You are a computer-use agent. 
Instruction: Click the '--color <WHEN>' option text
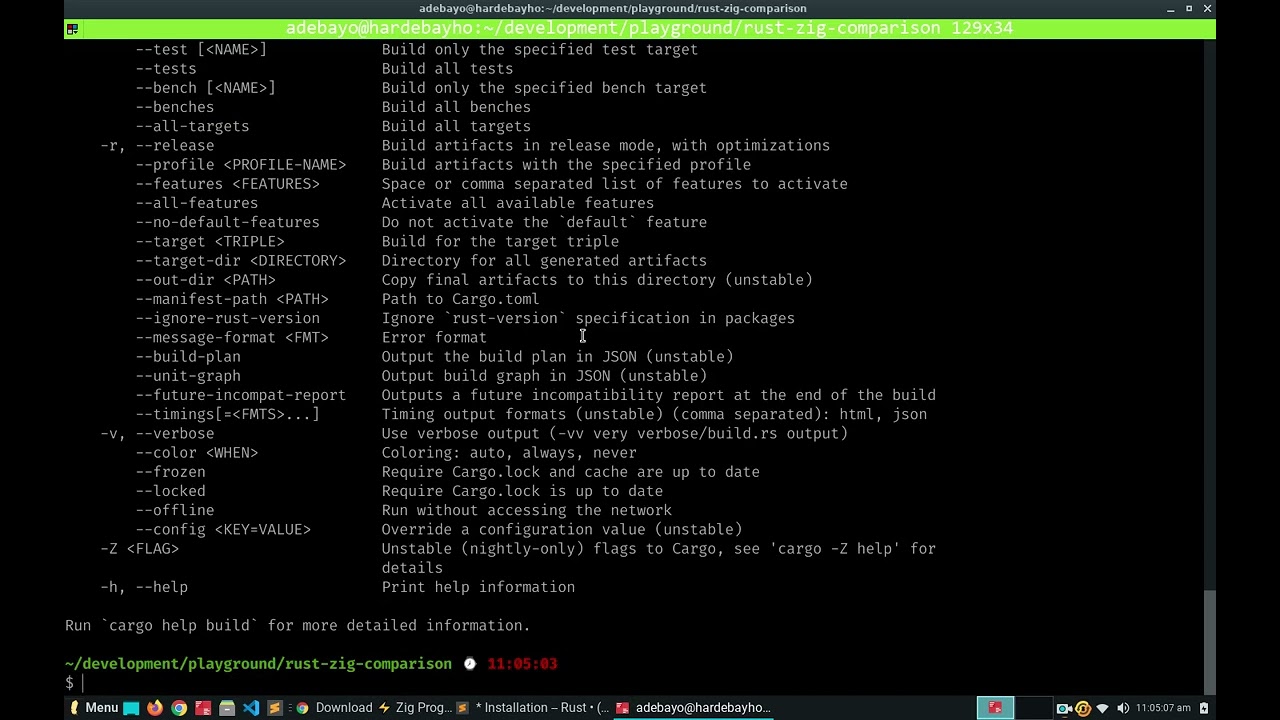[197, 453]
